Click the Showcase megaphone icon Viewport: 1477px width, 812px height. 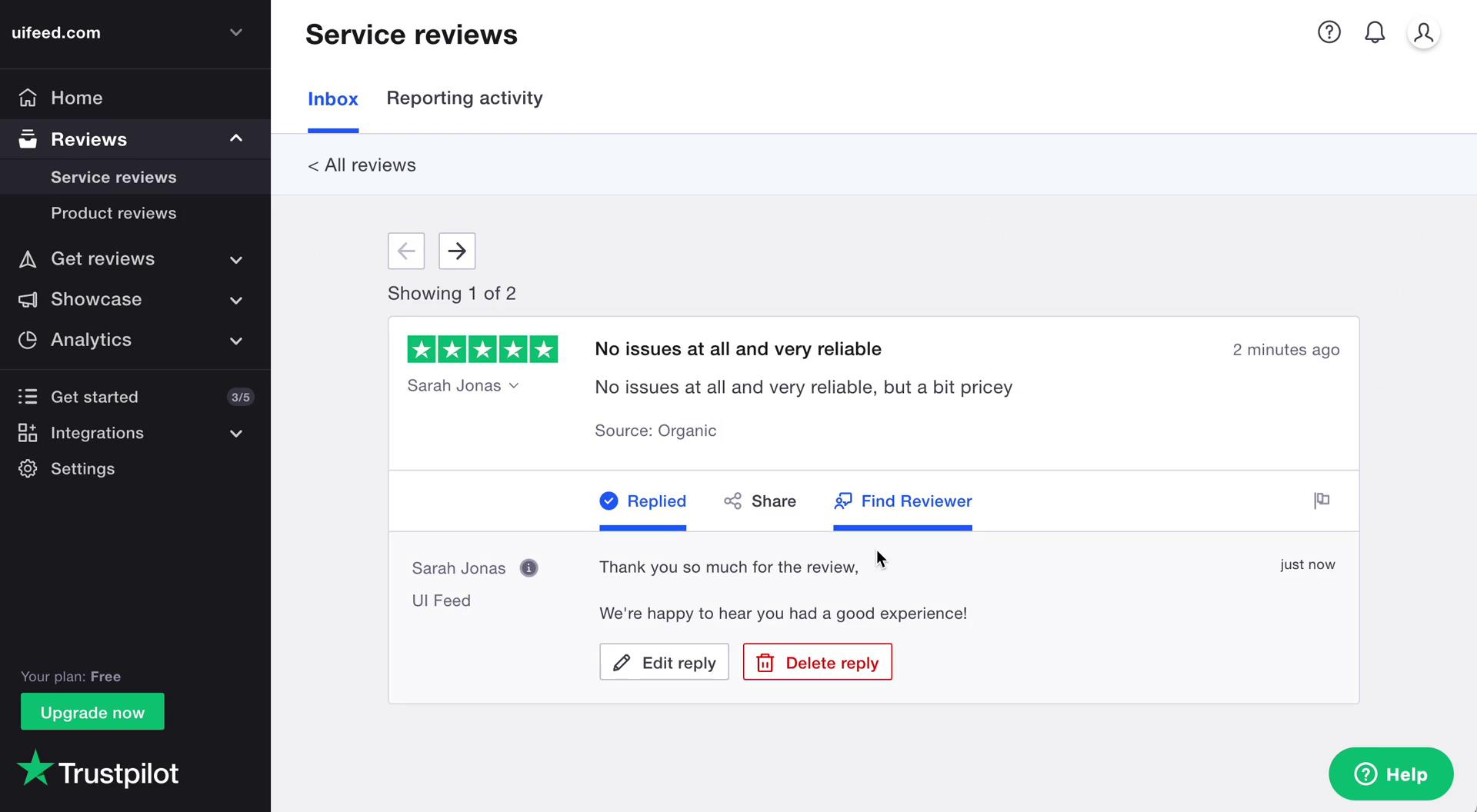tap(28, 300)
